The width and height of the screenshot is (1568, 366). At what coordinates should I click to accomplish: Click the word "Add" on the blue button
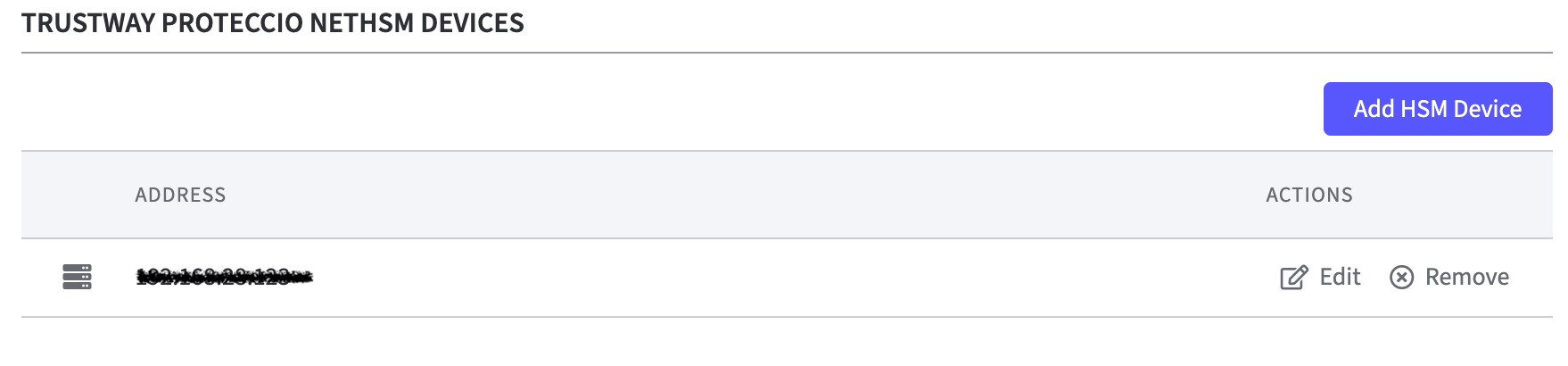click(1374, 109)
